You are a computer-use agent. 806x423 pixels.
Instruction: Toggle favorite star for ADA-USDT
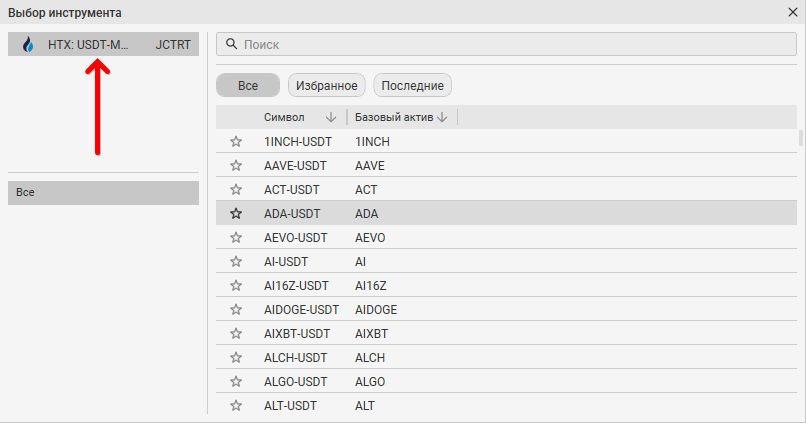(236, 213)
